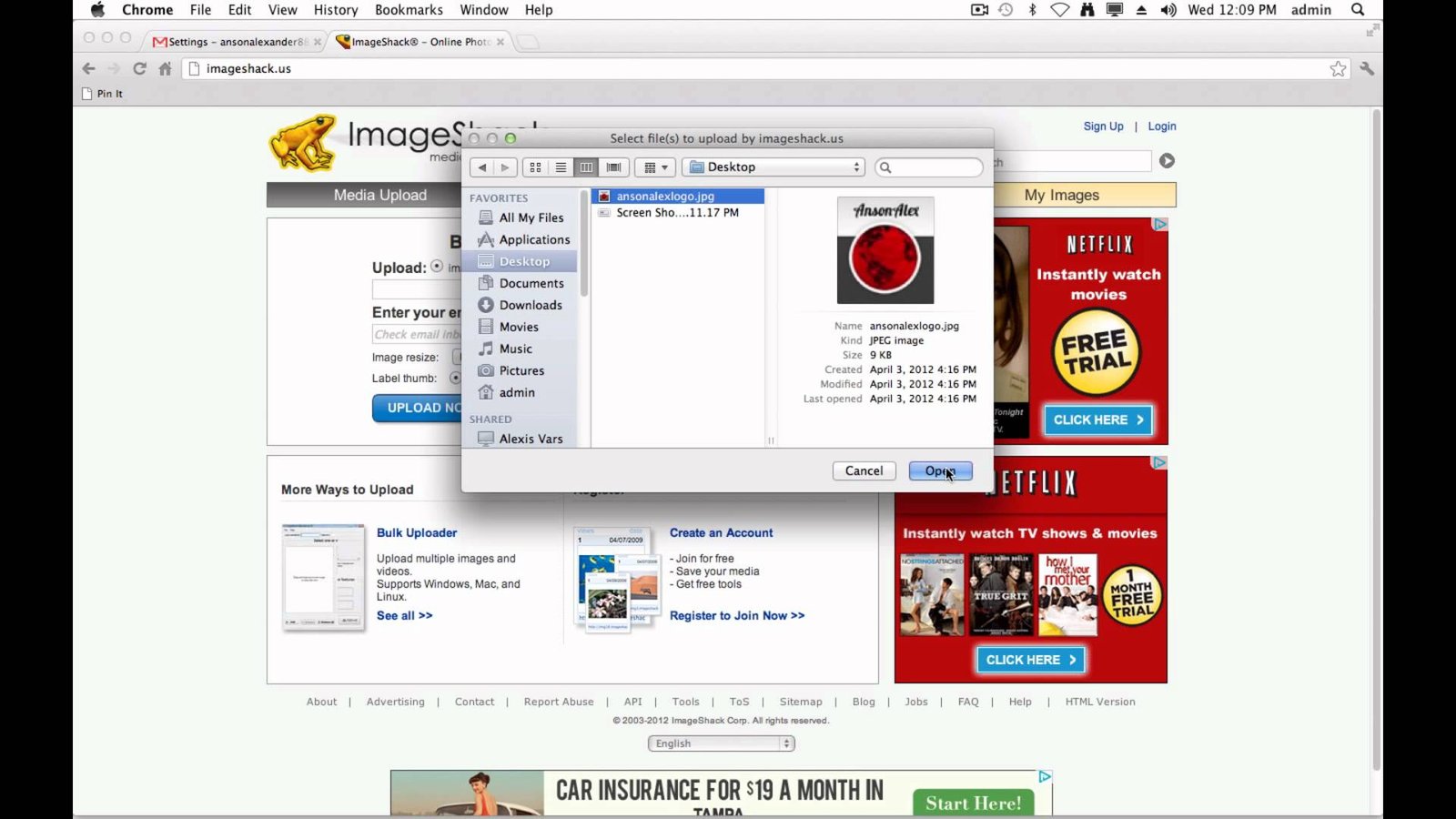Click the Bluetooth menu bar icon
This screenshot has width=1456, height=819.
click(x=1032, y=10)
